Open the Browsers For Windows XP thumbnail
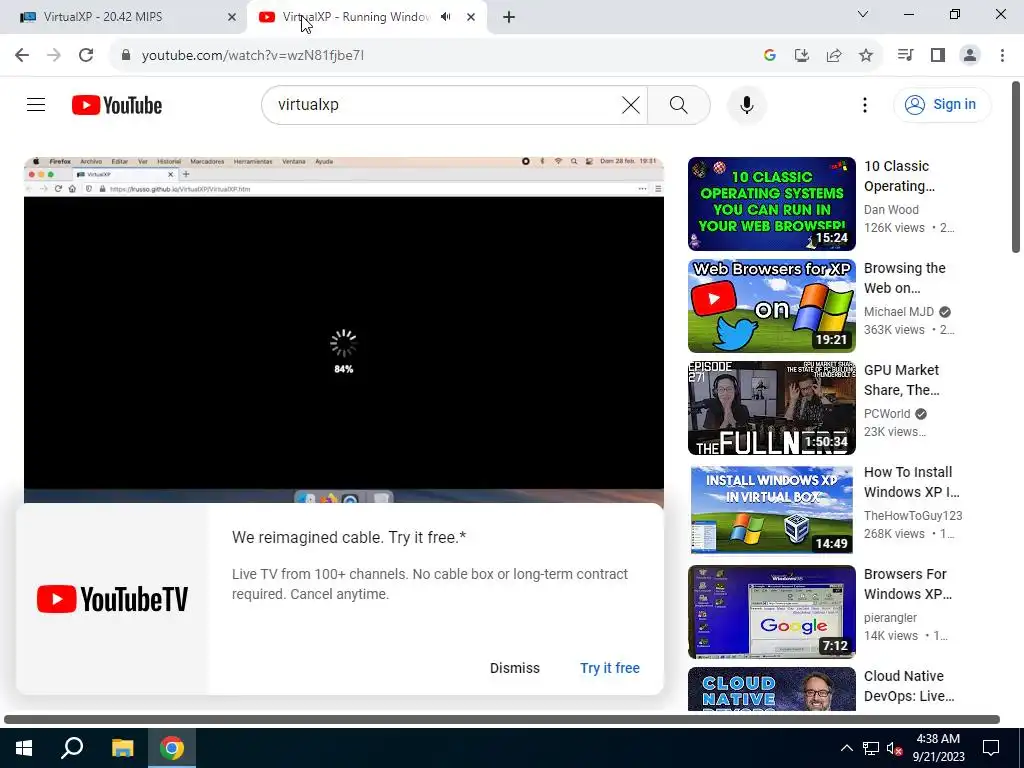This screenshot has height=768, width=1024. coord(771,612)
